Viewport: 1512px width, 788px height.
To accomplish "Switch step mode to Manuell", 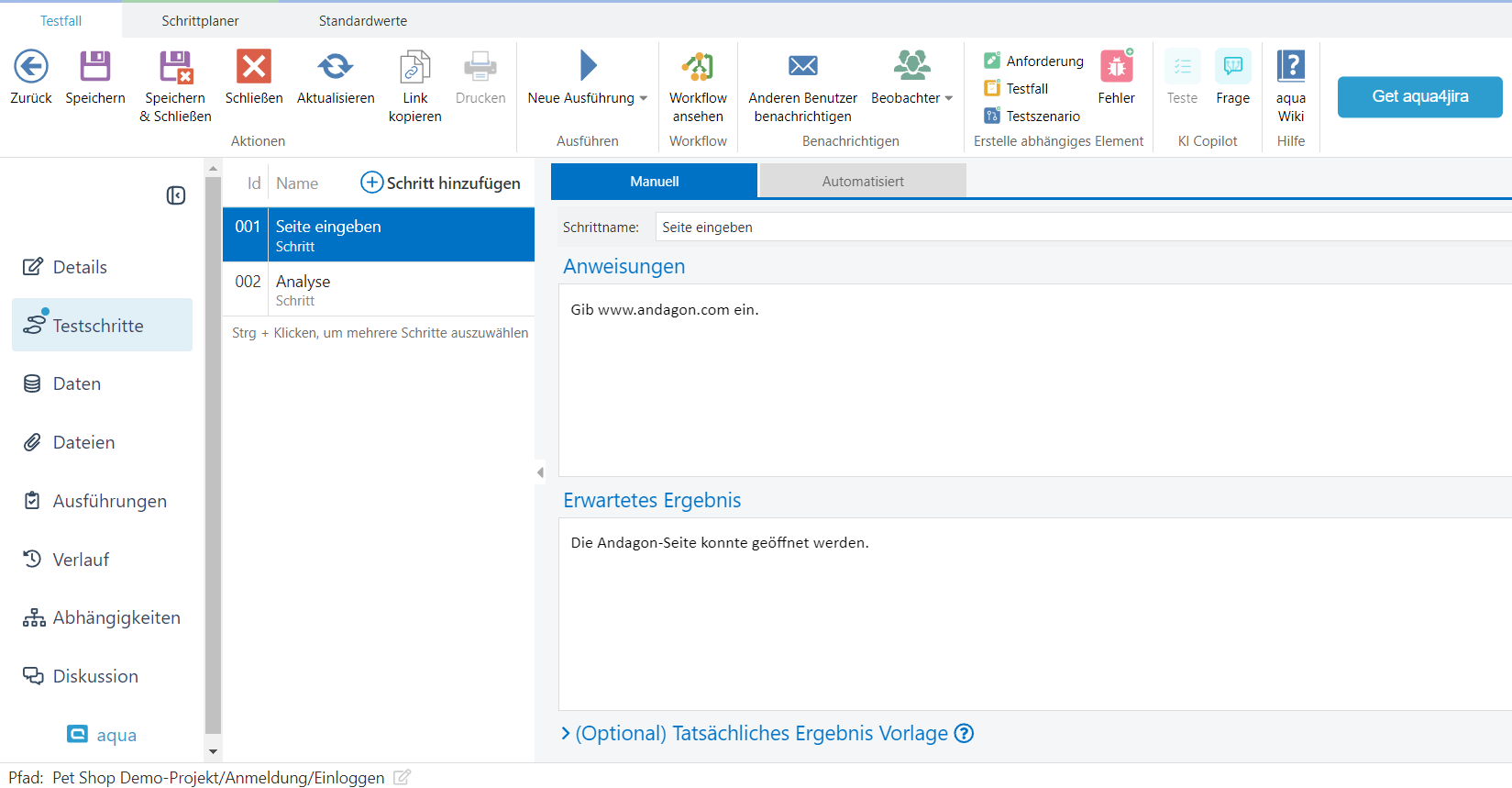I will tap(654, 182).
